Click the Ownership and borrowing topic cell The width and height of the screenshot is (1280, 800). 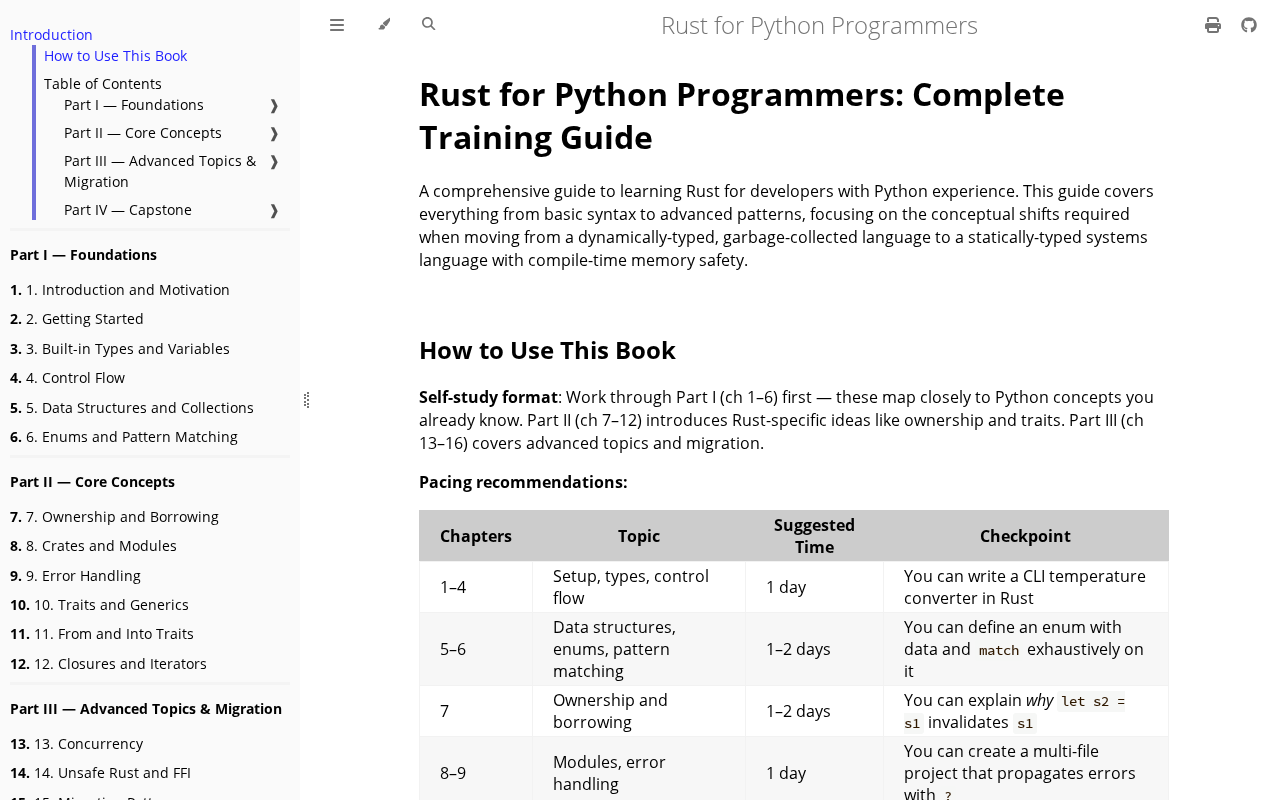(x=639, y=711)
